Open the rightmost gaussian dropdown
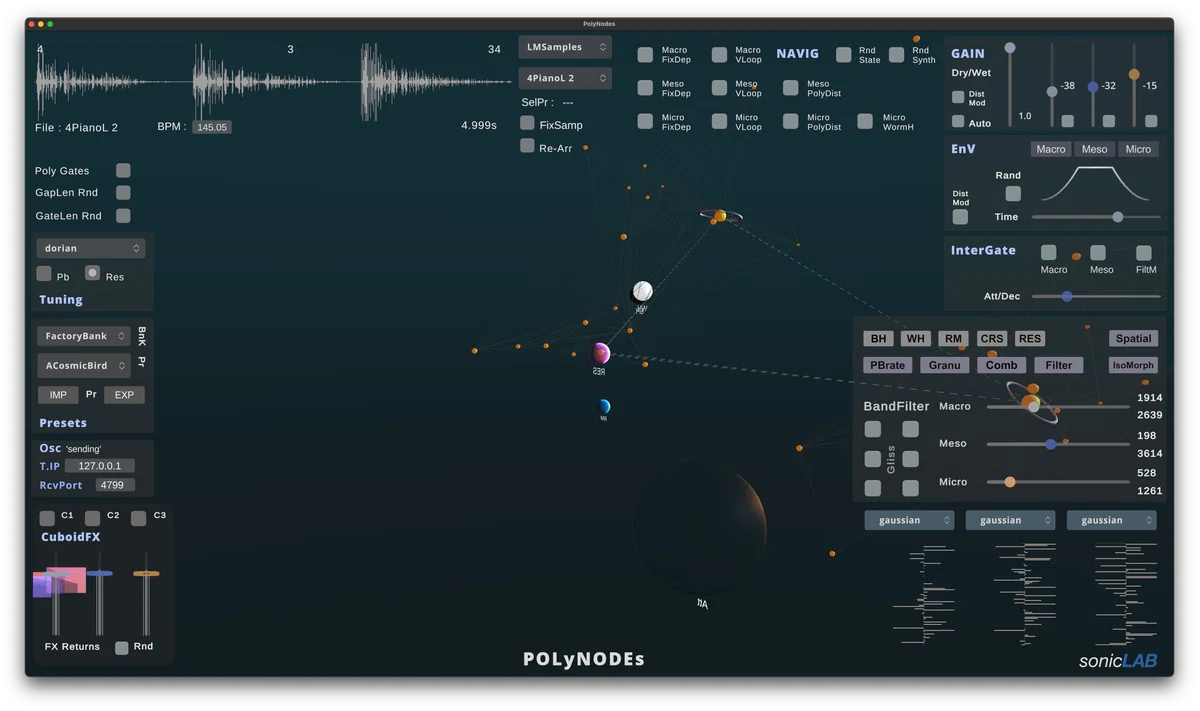Image resolution: width=1200 pixels, height=711 pixels. pos(1111,520)
